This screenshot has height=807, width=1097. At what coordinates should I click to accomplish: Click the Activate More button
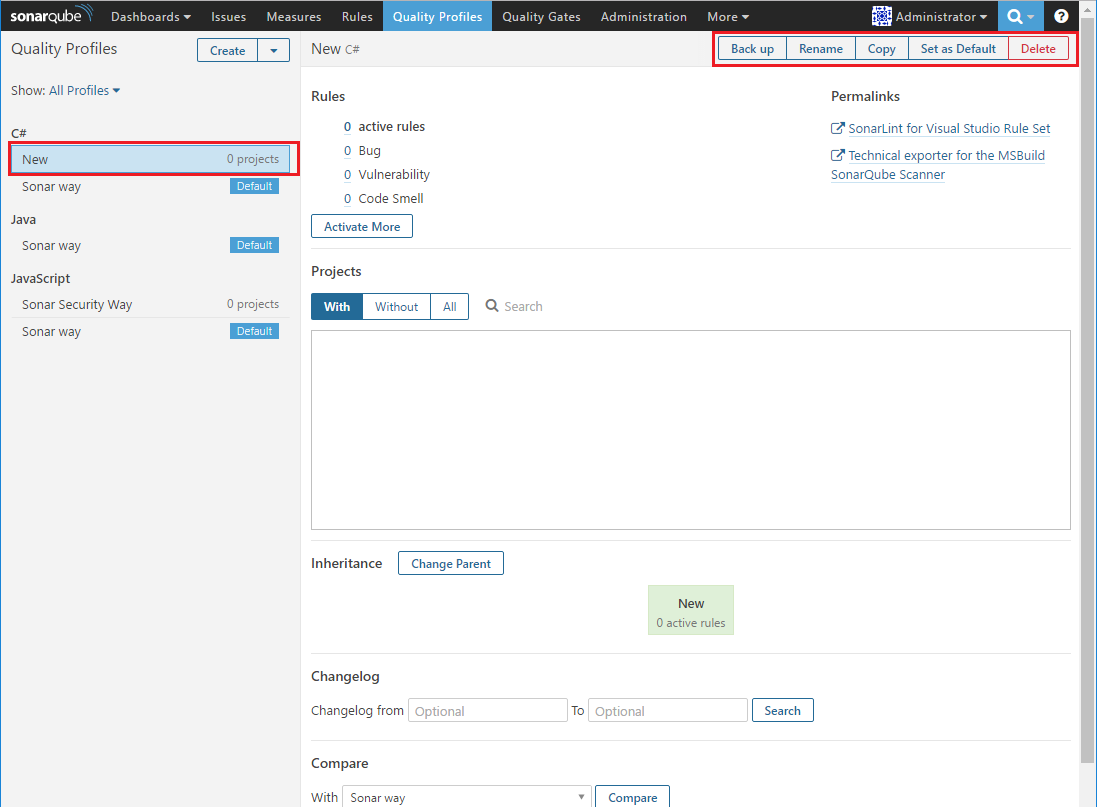point(362,226)
